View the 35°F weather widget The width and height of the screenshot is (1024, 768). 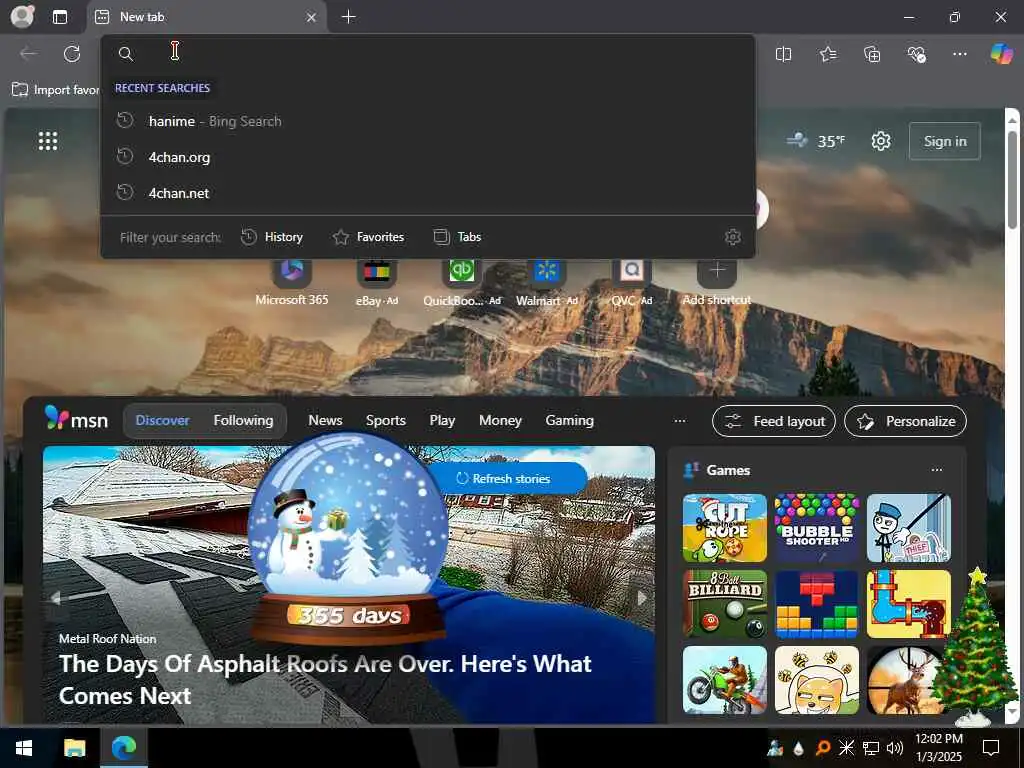816,141
